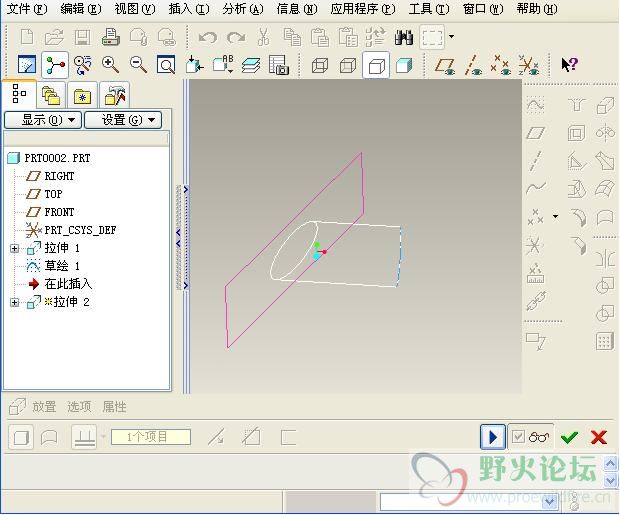
Task: Click the New file icon
Action: pyautogui.click(x=27, y=37)
